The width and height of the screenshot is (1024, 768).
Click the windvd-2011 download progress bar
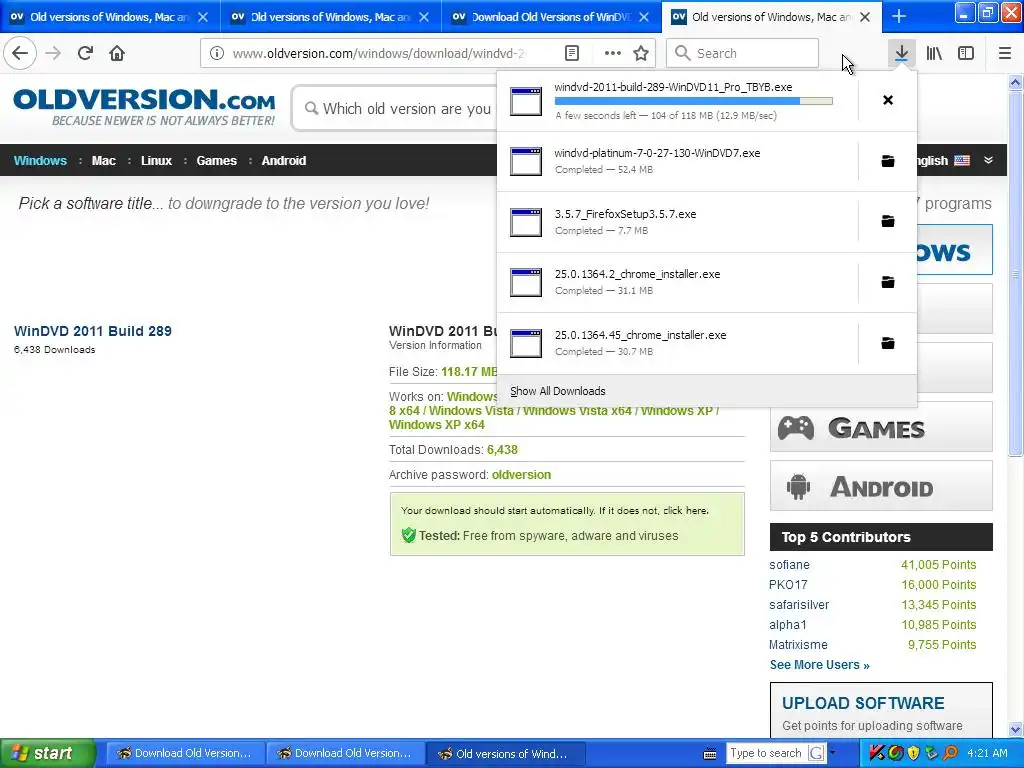pyautogui.click(x=694, y=101)
